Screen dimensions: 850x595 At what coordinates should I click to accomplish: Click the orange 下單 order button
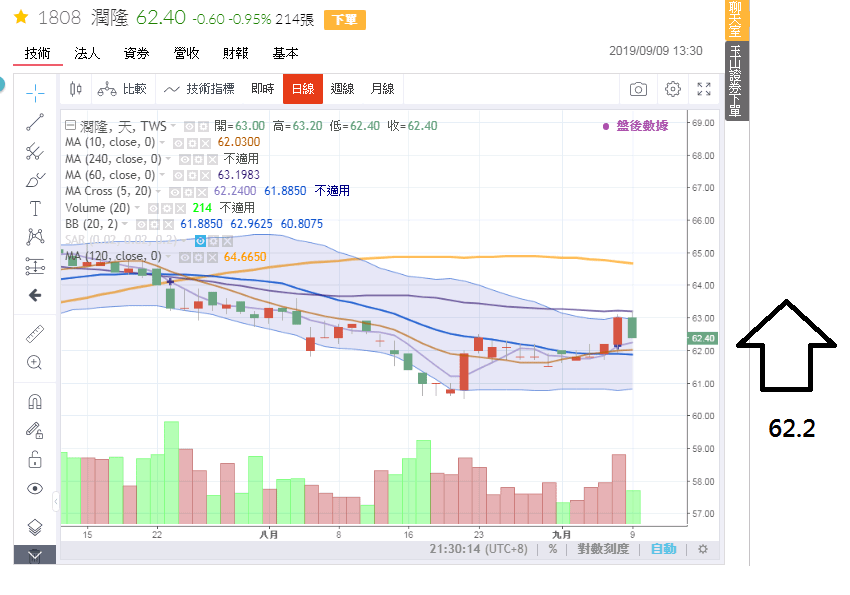click(345, 20)
